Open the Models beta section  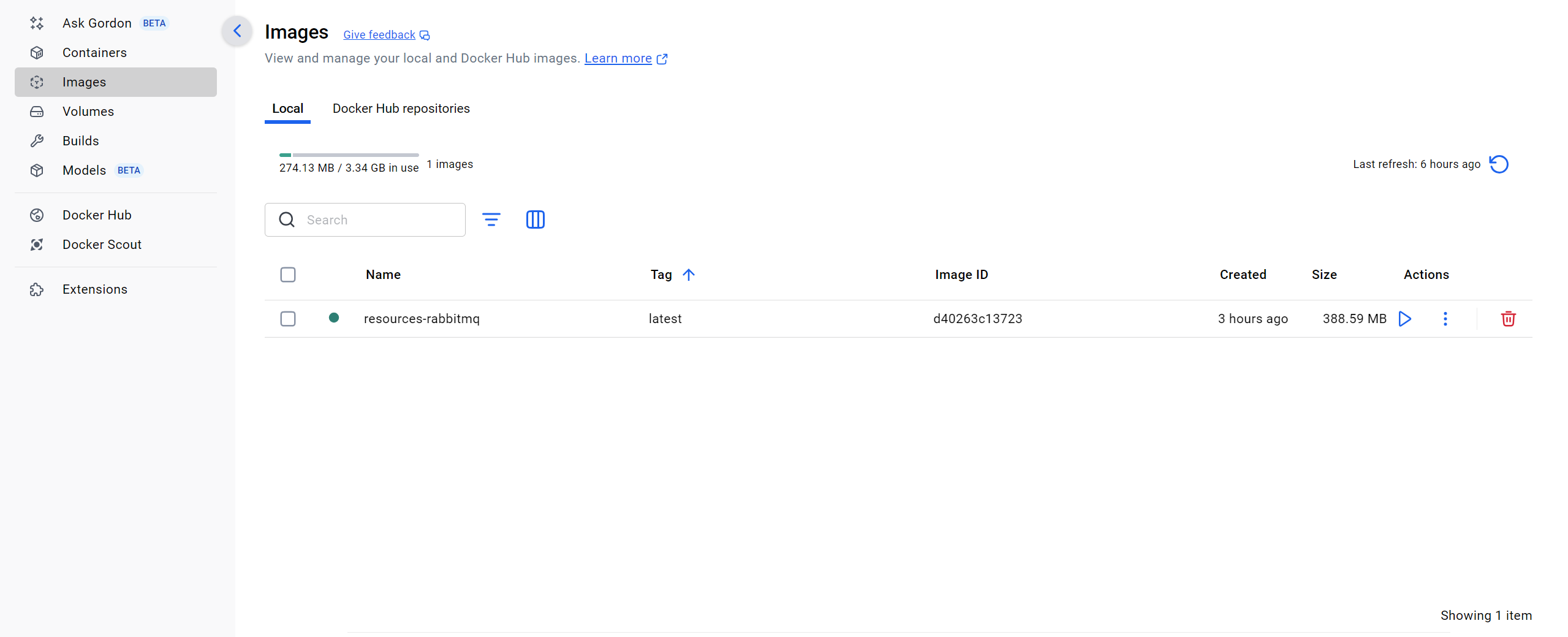pos(116,170)
